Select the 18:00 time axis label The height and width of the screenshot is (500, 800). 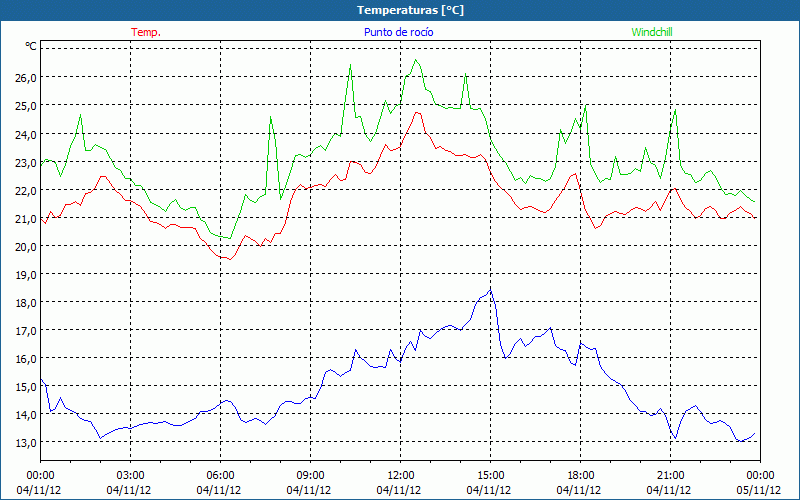(x=580, y=475)
